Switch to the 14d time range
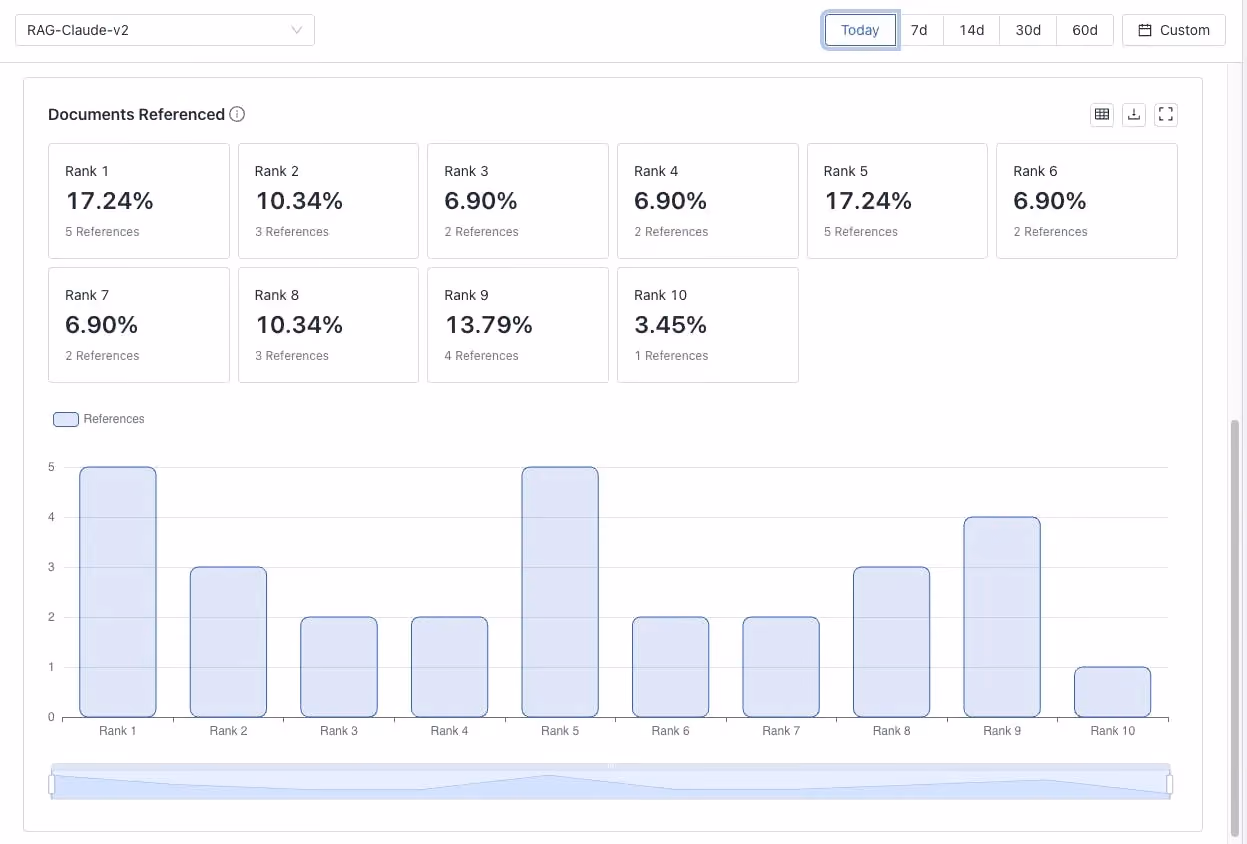This screenshot has width=1247, height=844. (x=972, y=30)
